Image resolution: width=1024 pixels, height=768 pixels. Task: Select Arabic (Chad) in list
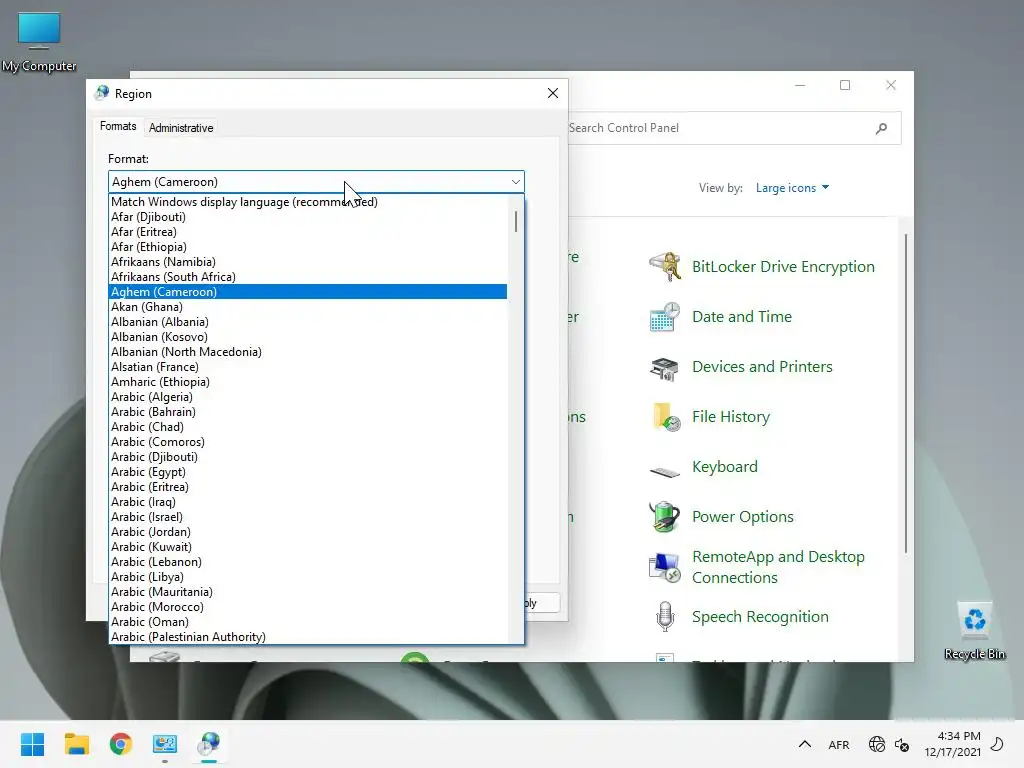pyautogui.click(x=308, y=427)
